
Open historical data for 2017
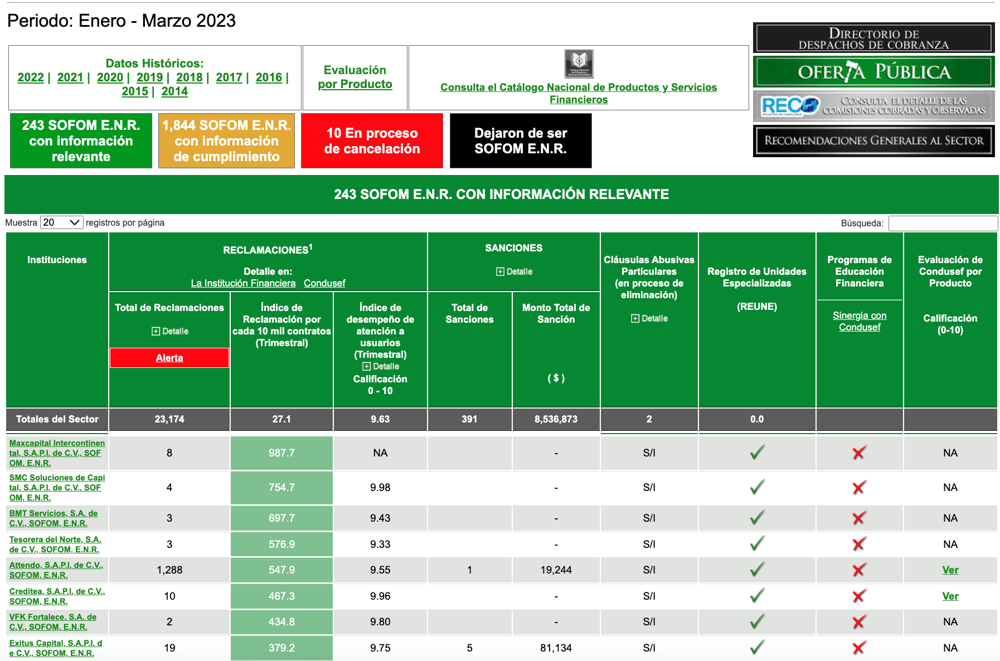229,77
